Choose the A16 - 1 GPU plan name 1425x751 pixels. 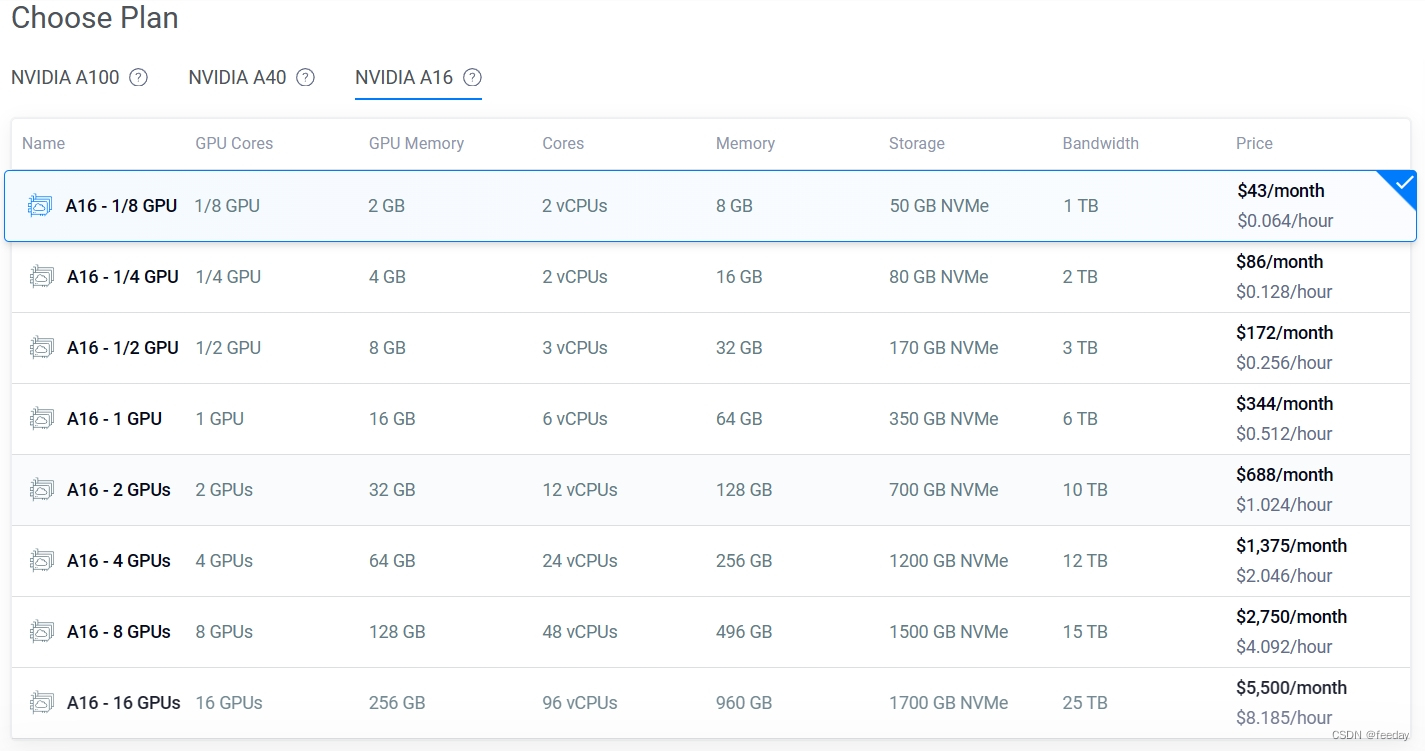(114, 419)
